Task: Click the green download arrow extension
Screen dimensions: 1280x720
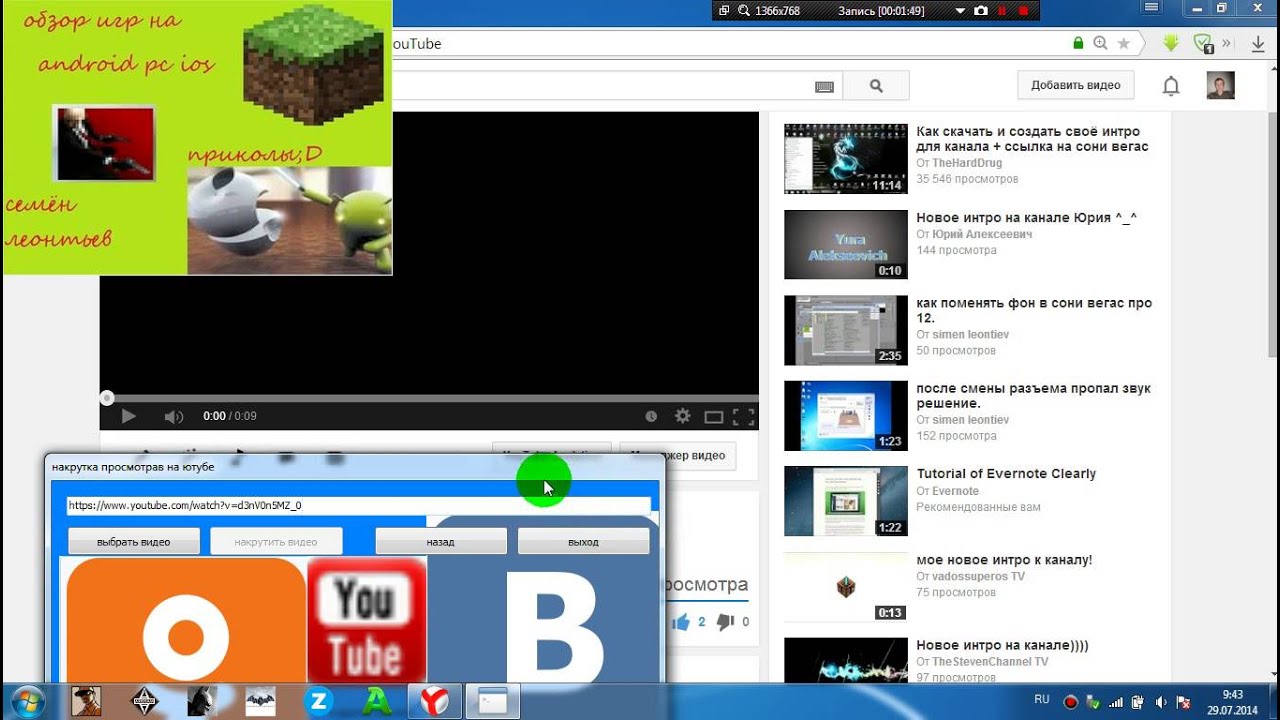Action: tap(1172, 43)
